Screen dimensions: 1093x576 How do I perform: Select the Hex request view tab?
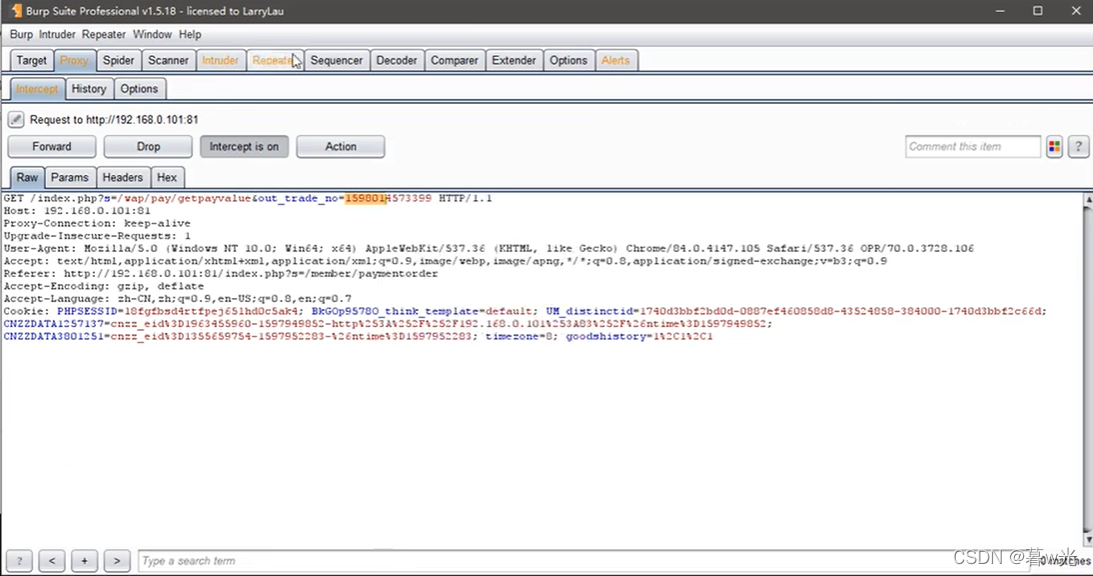click(167, 178)
